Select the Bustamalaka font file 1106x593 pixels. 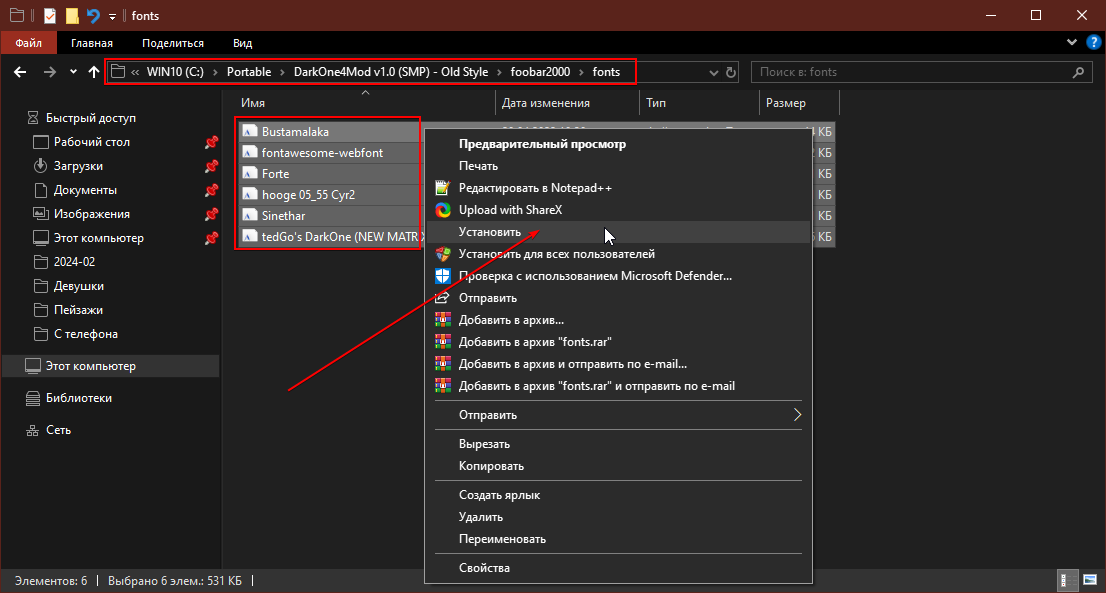tap(295, 132)
